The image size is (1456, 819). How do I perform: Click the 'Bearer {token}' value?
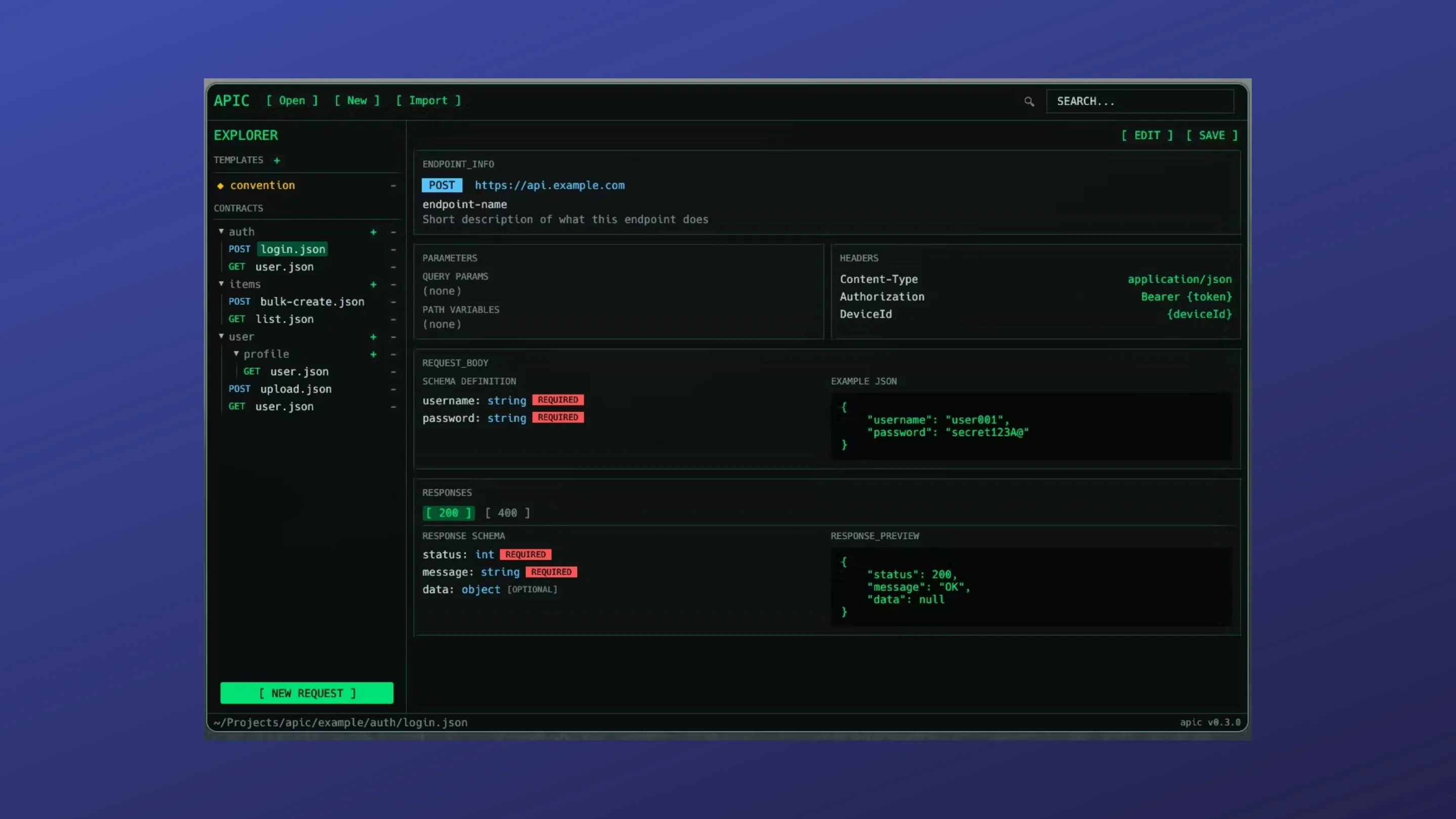tap(1186, 297)
